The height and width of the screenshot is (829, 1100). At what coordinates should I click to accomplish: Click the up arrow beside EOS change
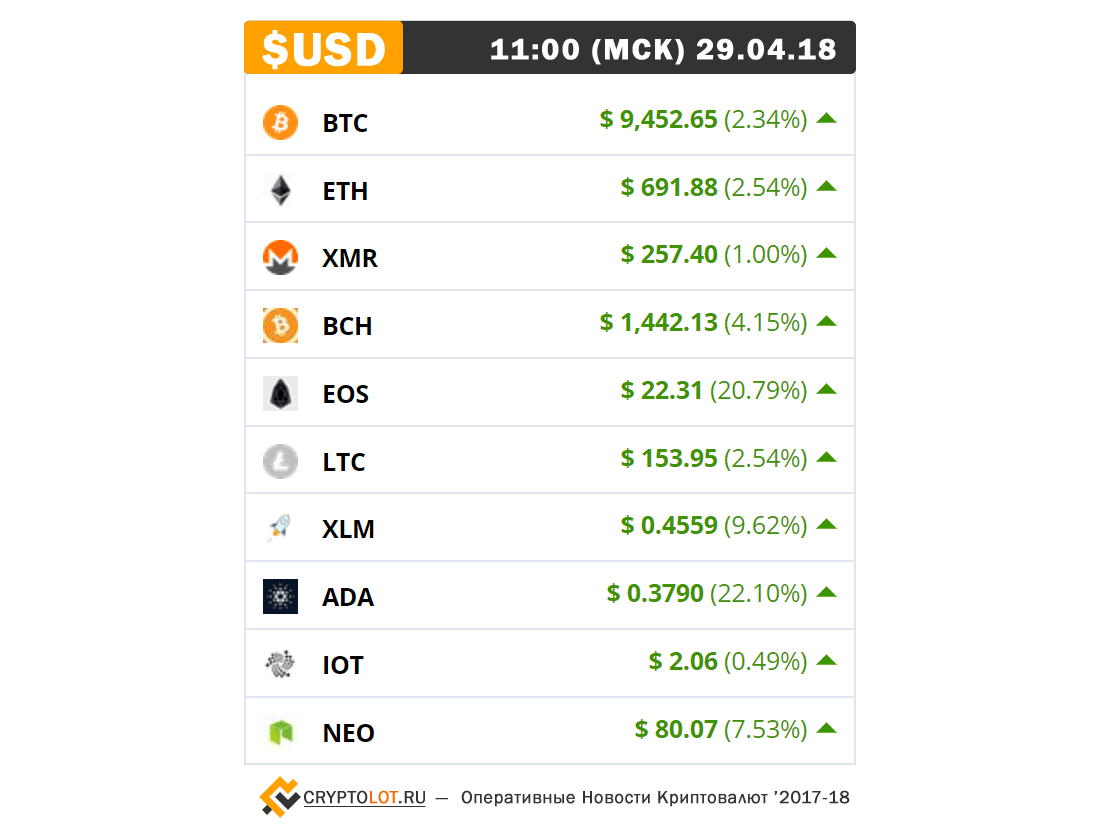click(x=827, y=389)
